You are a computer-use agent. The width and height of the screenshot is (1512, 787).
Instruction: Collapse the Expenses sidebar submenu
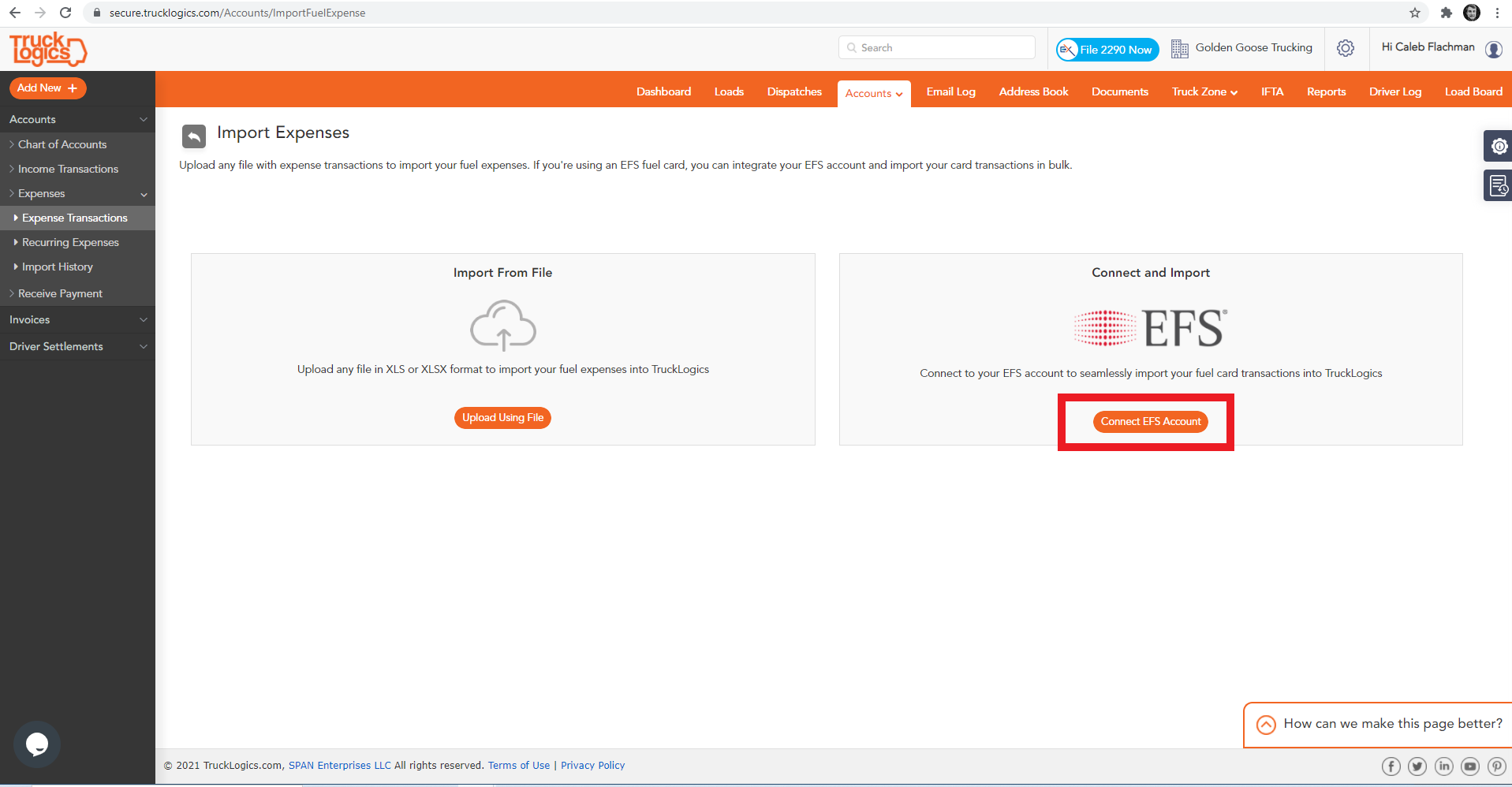(144, 195)
